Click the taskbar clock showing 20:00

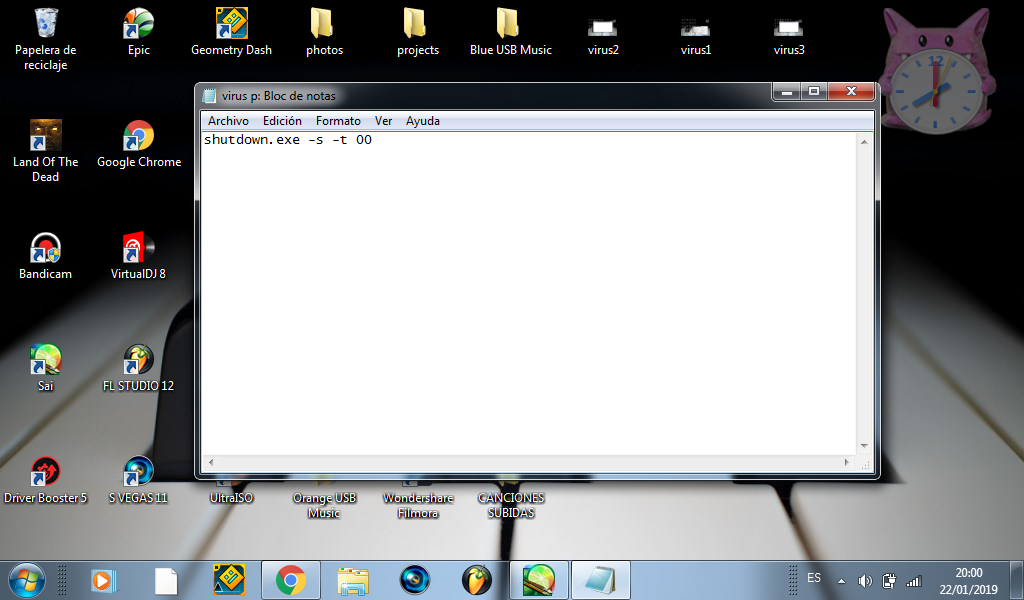pyautogui.click(x=968, y=580)
